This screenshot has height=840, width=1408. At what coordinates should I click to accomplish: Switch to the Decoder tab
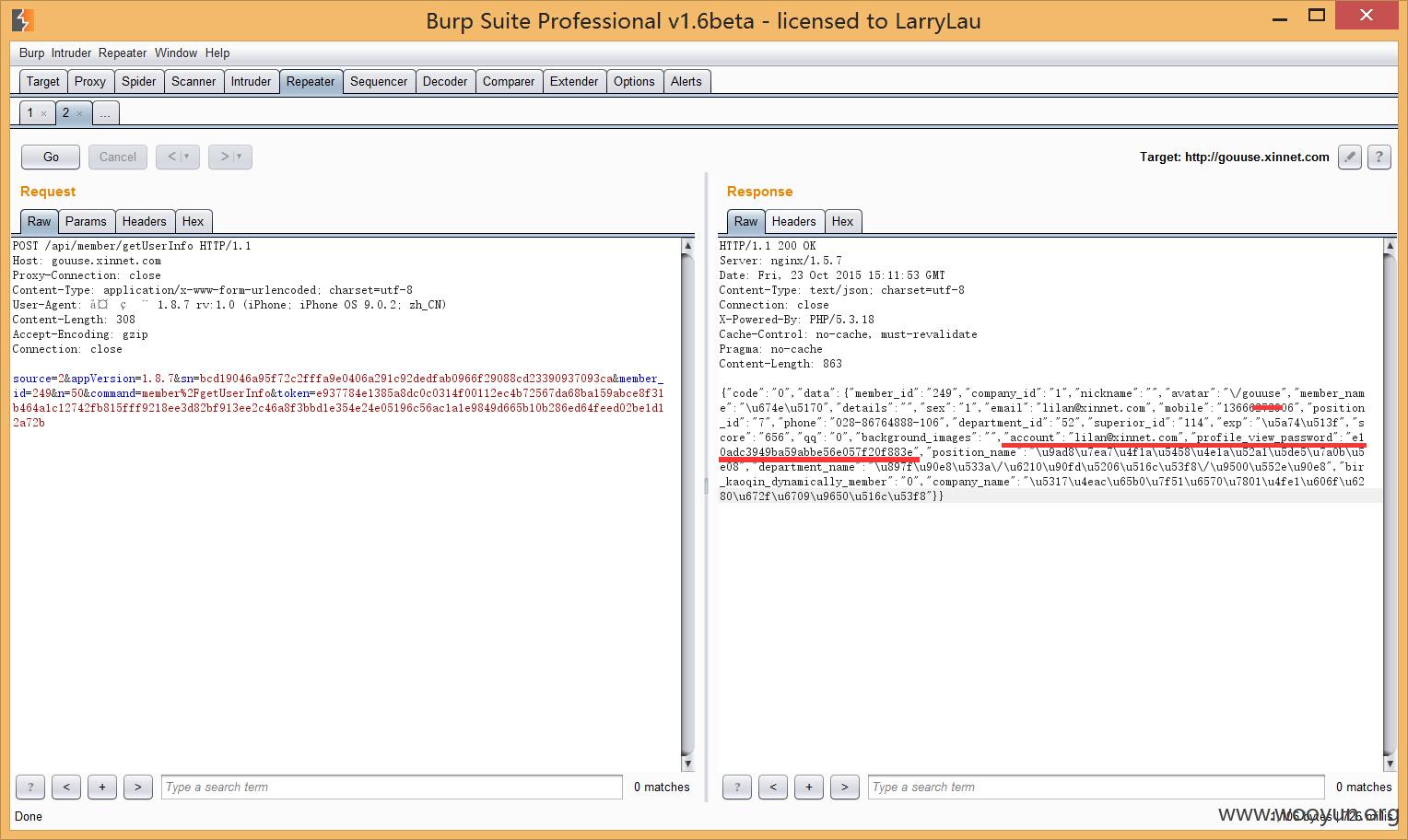coord(445,81)
